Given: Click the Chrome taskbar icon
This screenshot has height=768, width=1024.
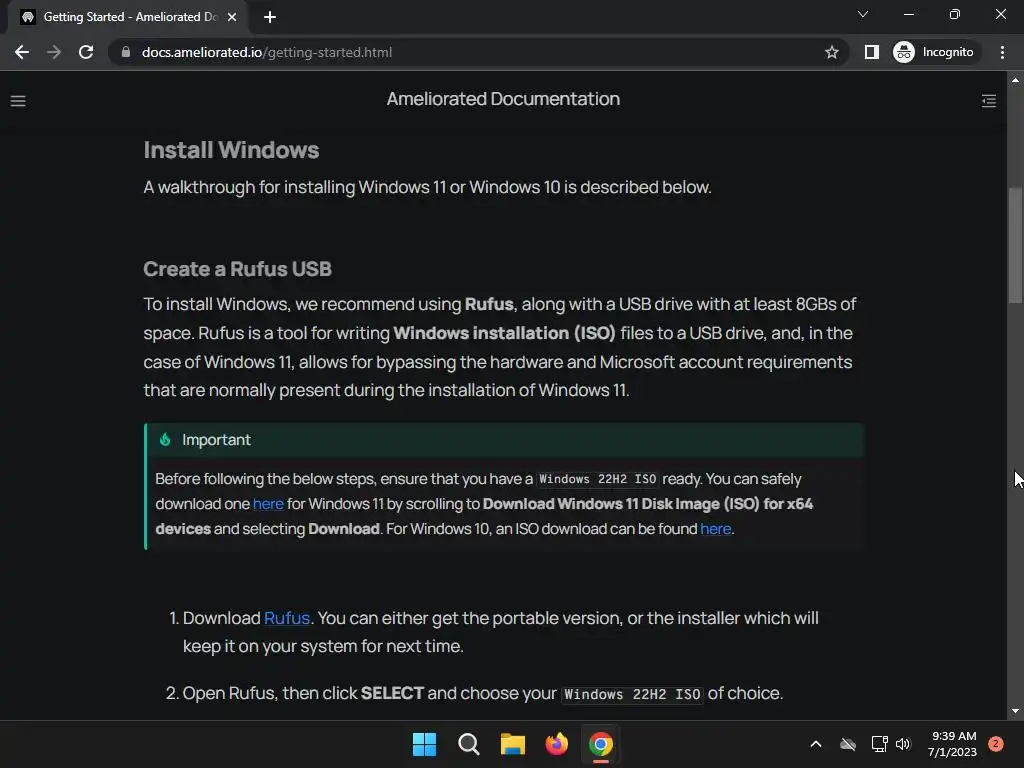Looking at the screenshot, I should (x=601, y=744).
